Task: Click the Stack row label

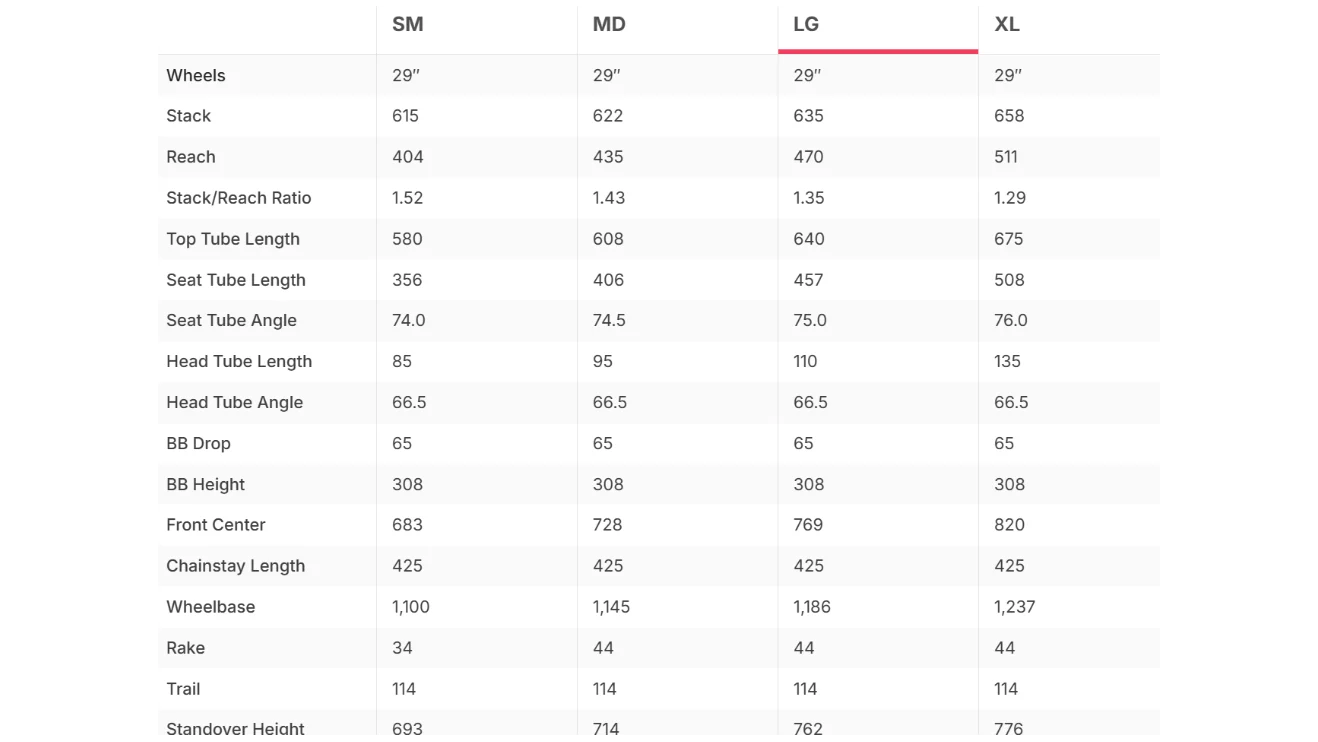Action: (x=189, y=116)
